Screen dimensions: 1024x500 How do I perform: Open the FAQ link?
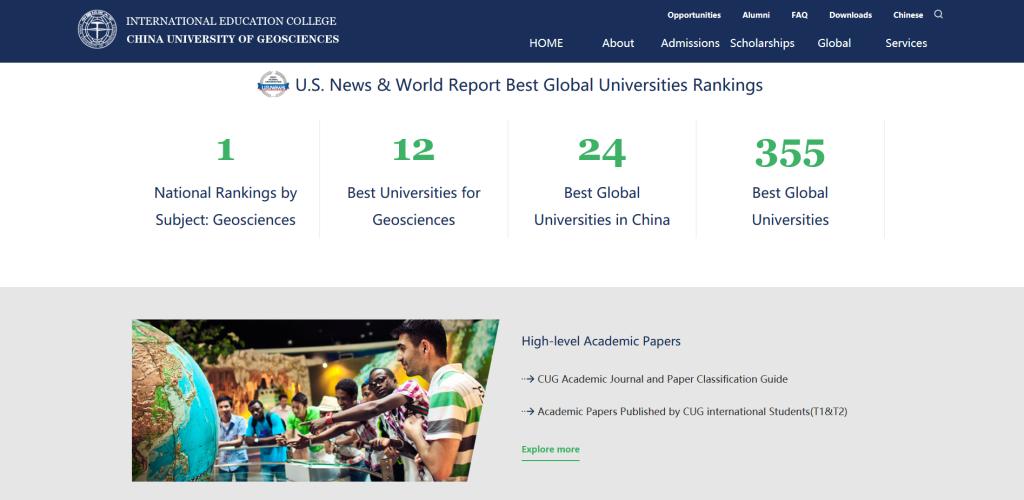click(799, 15)
